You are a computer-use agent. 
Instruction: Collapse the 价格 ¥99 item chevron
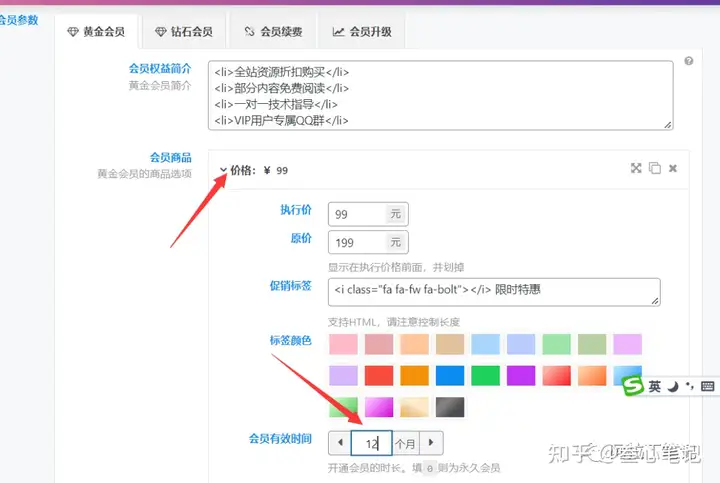point(223,170)
